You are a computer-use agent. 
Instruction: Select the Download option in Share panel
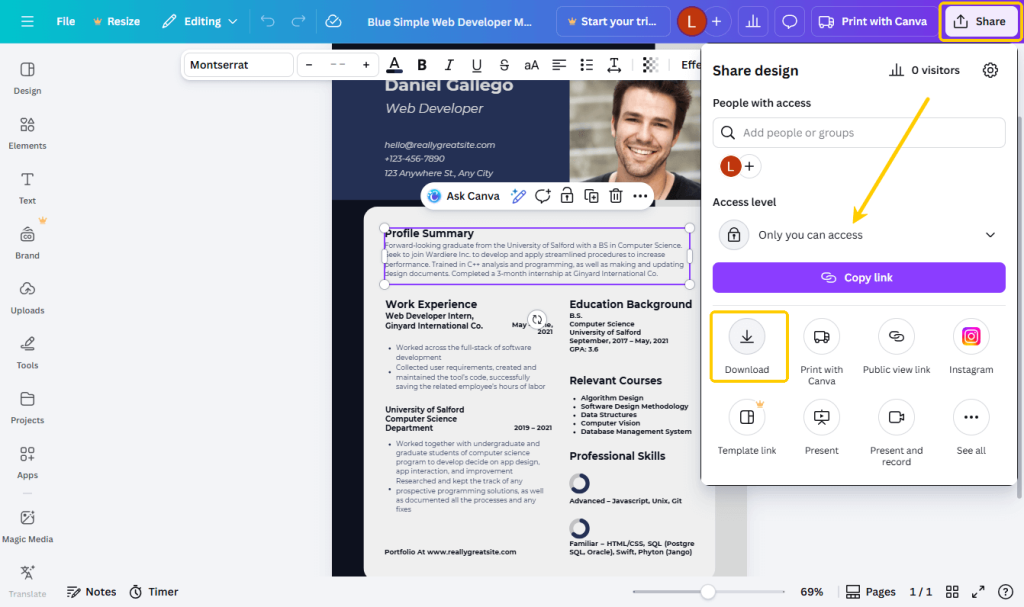pos(748,345)
